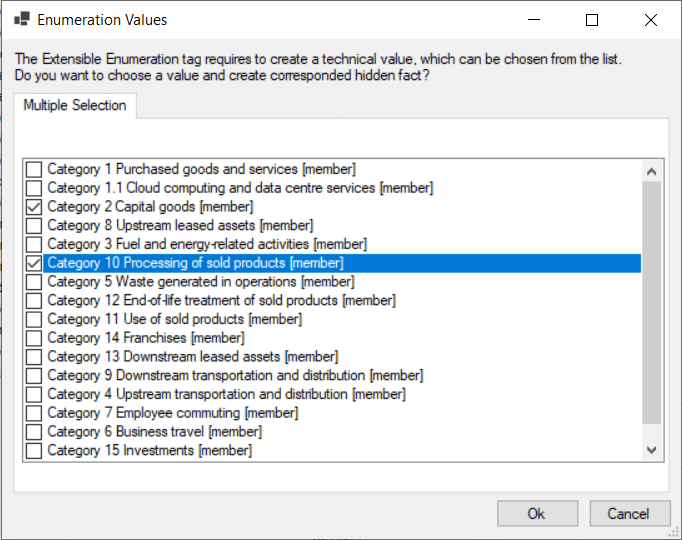This screenshot has height=540, width=682.
Task: Tick Category 7 Employee commuting
Action: tap(34, 413)
